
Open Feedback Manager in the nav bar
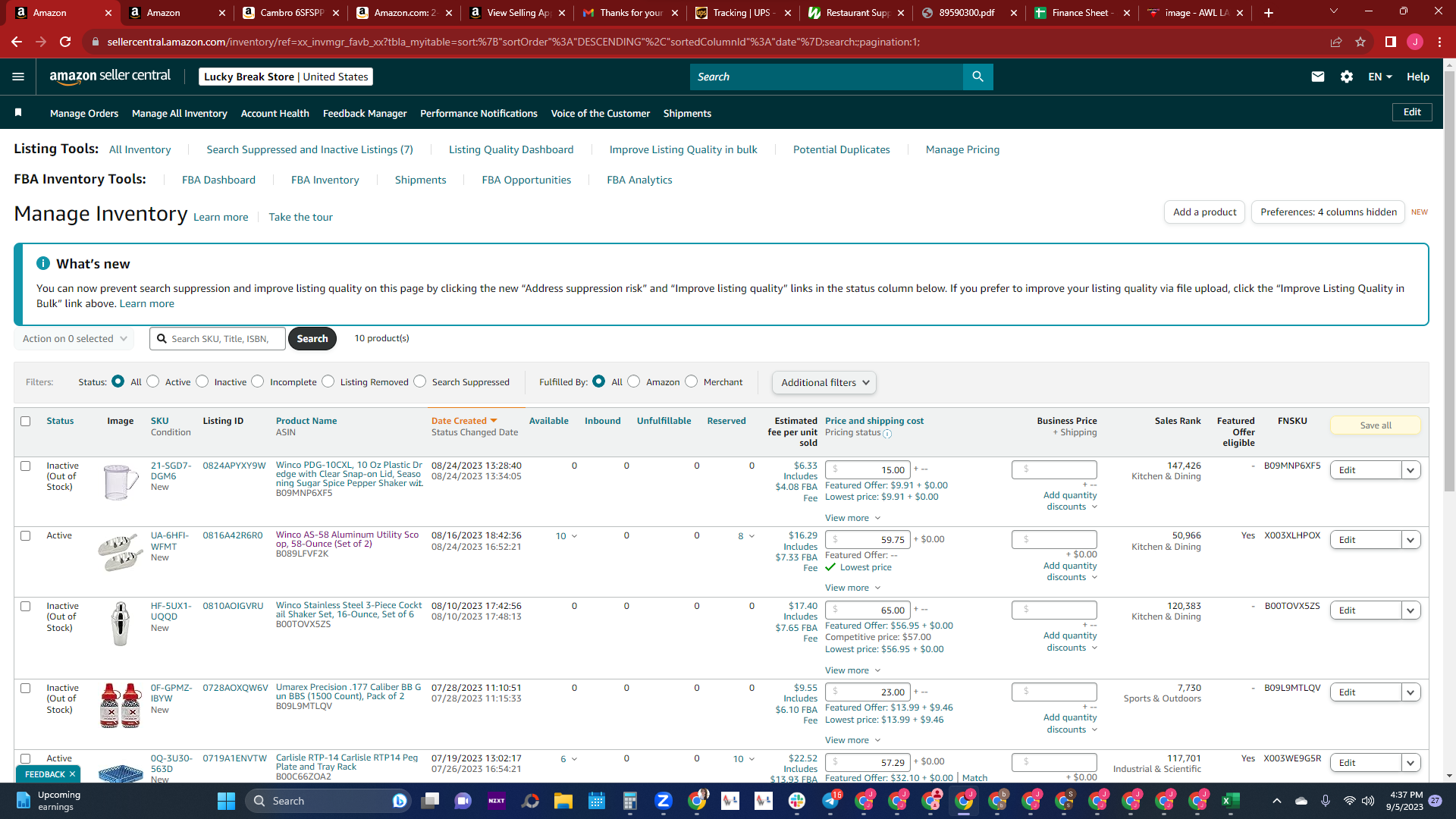point(365,113)
